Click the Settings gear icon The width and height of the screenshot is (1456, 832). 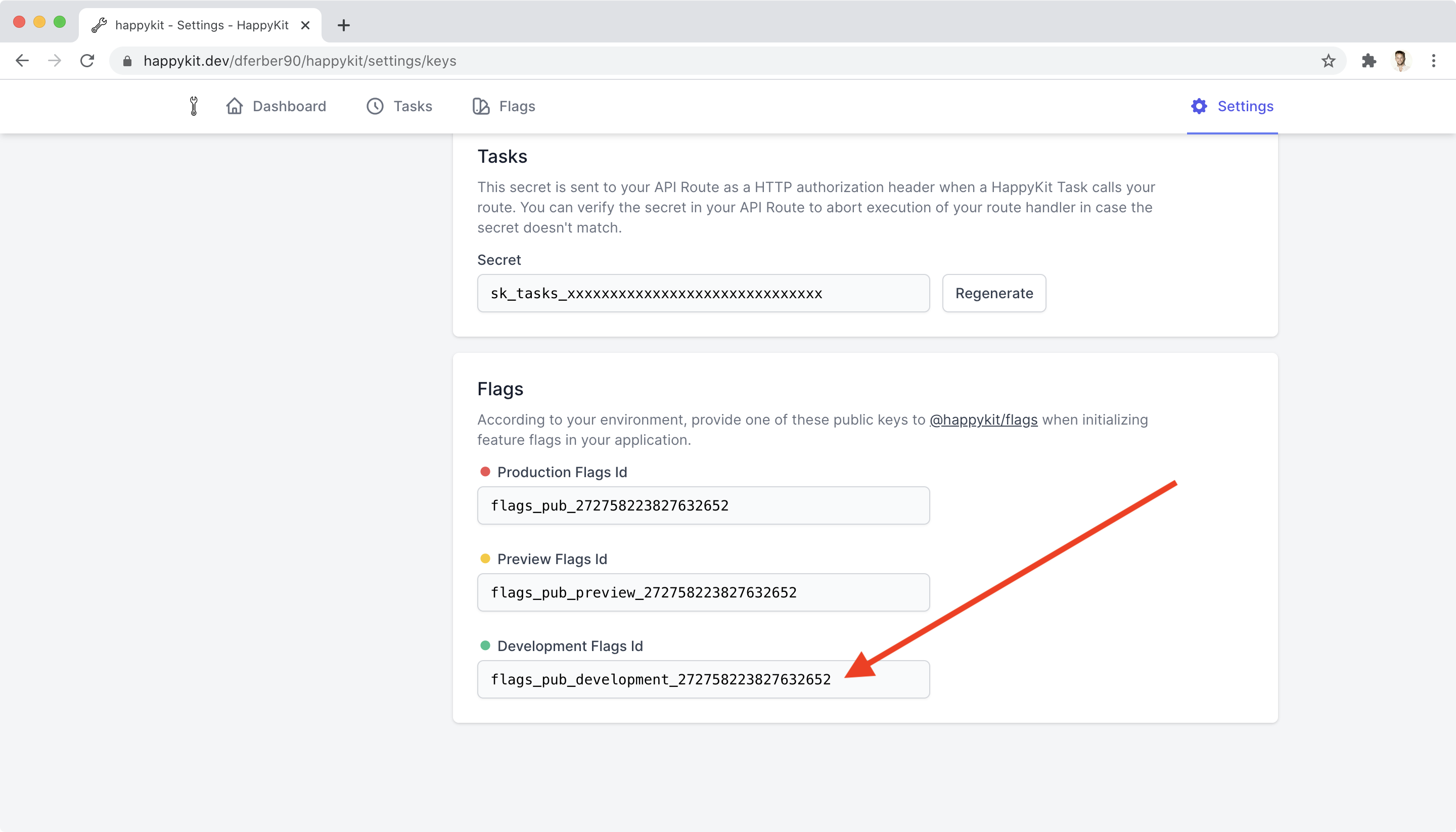pos(1199,106)
